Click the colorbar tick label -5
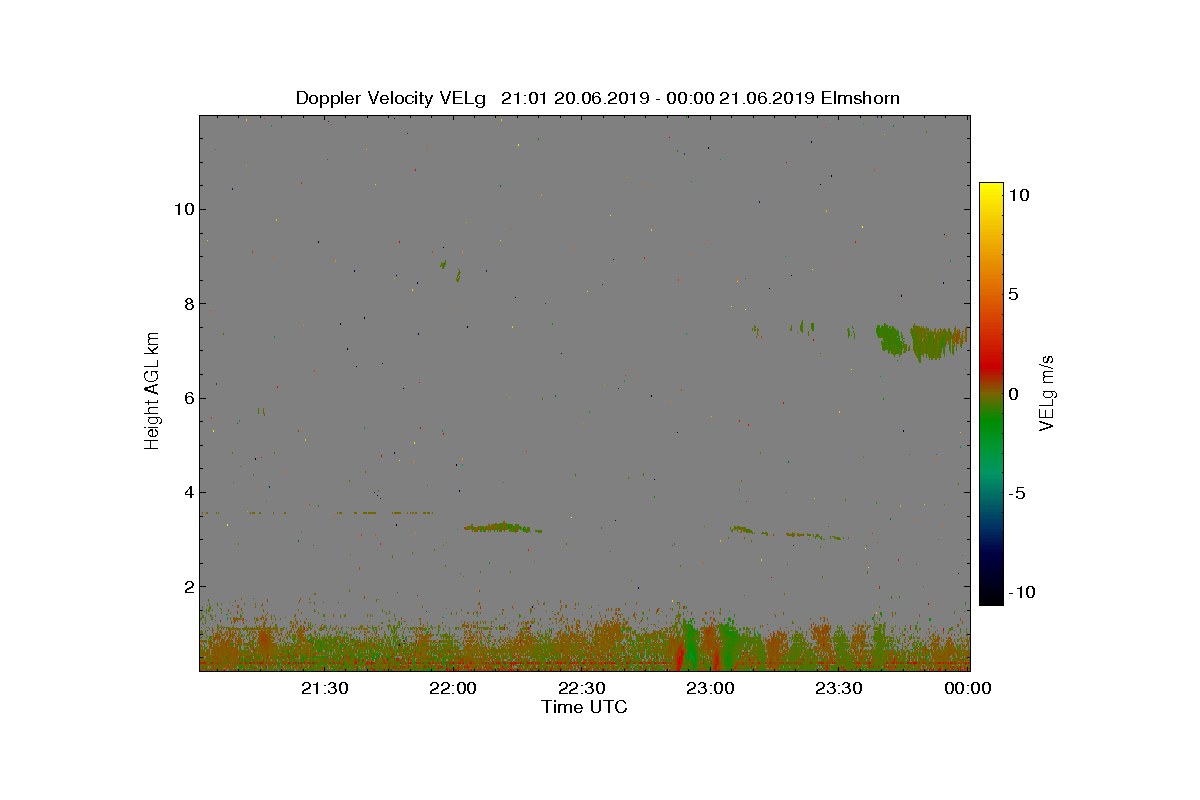Image resolution: width=1200 pixels, height=800 pixels. point(1016,493)
